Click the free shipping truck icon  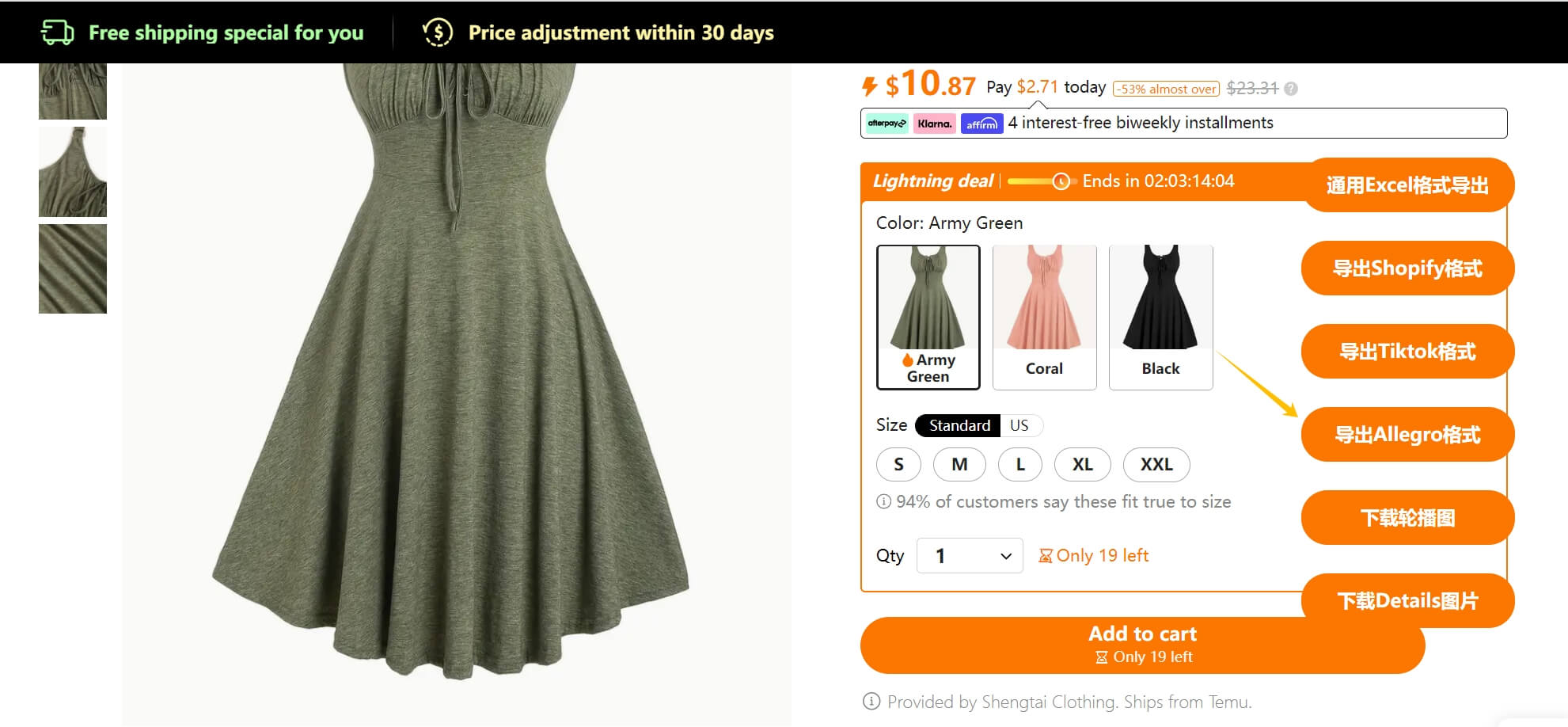[57, 32]
